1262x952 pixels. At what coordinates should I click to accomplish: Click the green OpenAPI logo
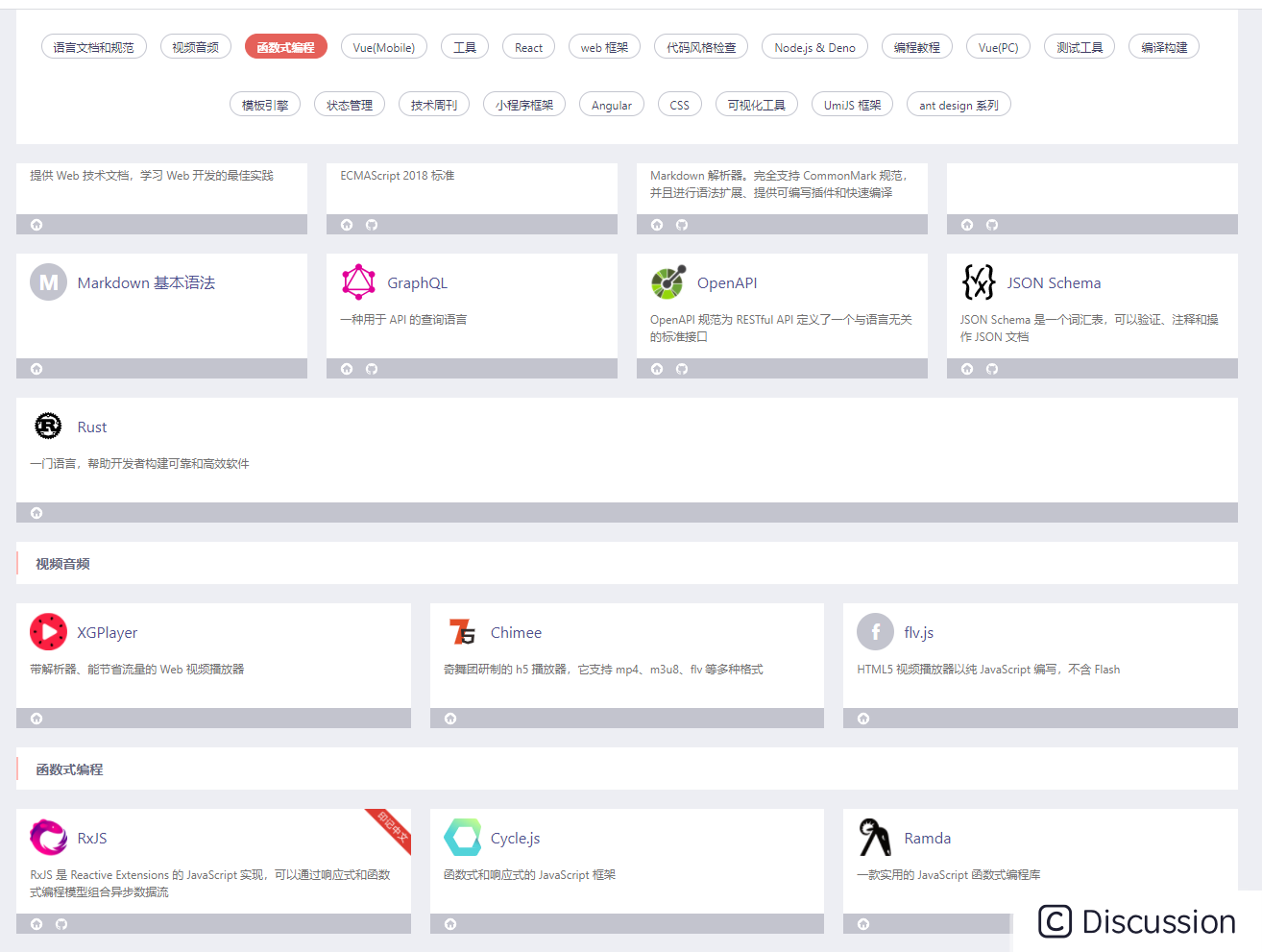668,282
